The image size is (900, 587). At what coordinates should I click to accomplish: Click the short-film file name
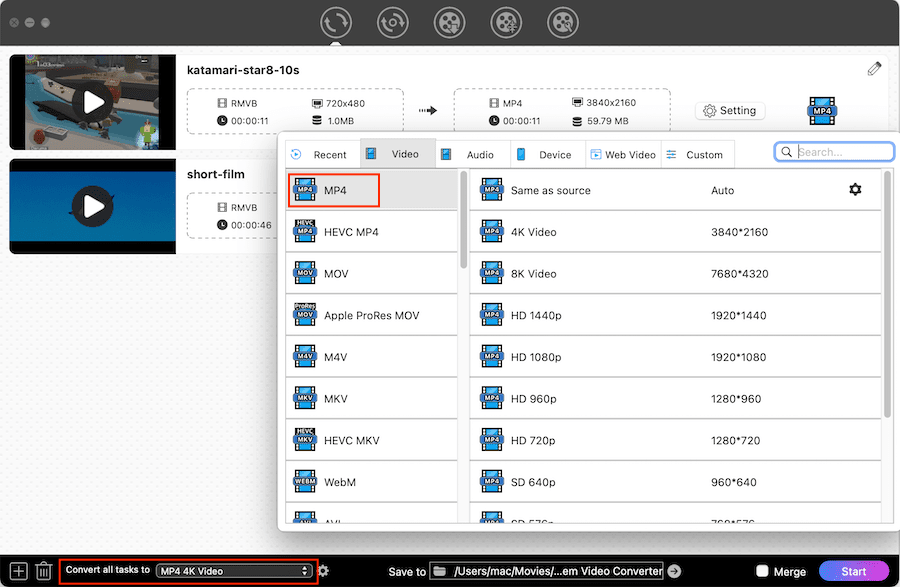click(x=216, y=174)
